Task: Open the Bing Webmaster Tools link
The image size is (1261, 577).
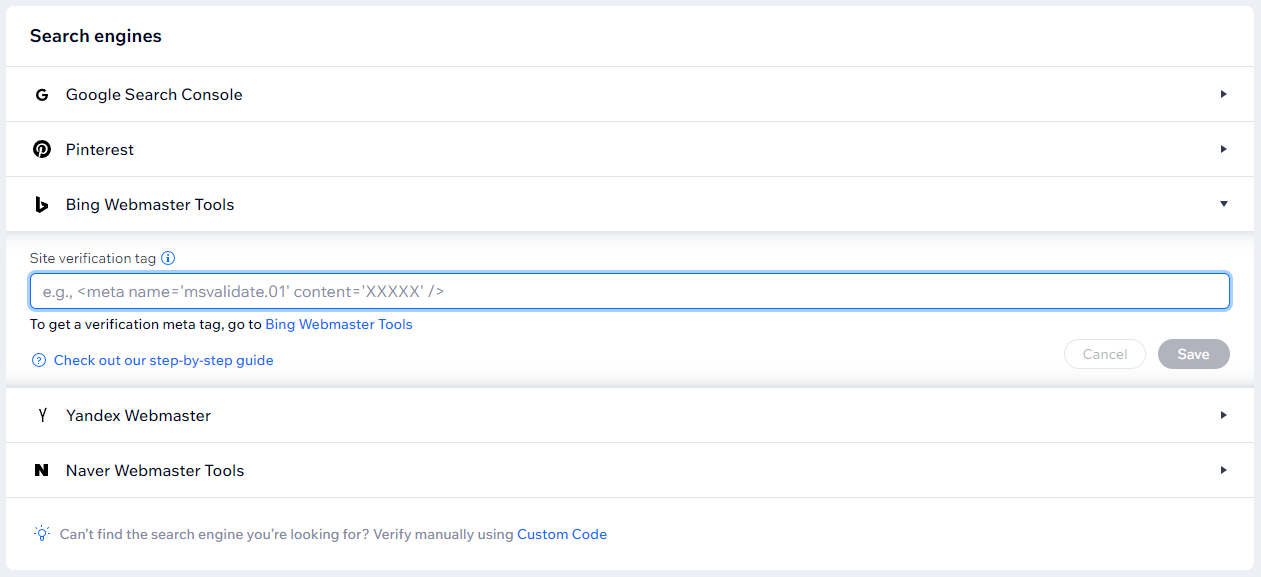Action: [339, 324]
